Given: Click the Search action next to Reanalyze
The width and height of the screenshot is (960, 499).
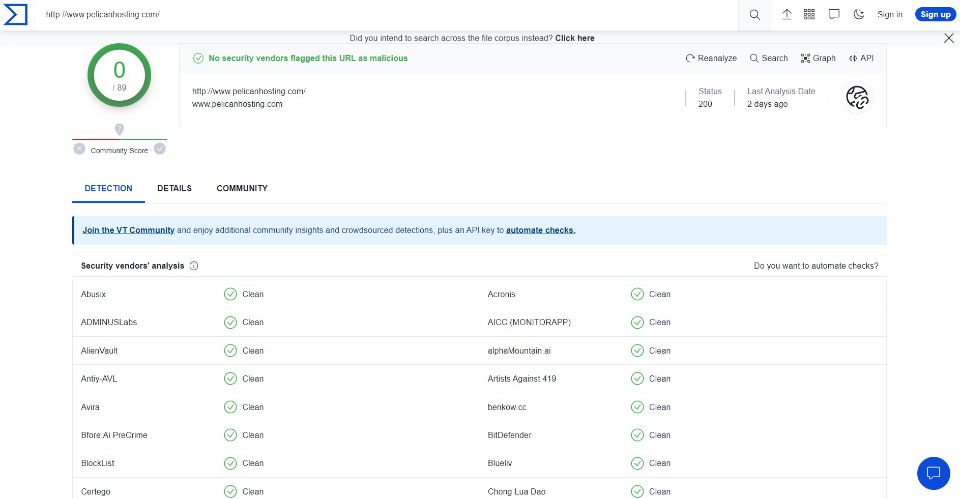Looking at the screenshot, I should pyautogui.click(x=769, y=58).
